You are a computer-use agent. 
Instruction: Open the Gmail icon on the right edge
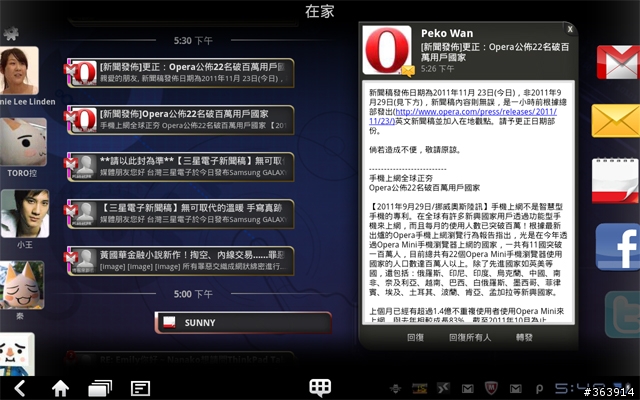click(x=618, y=62)
